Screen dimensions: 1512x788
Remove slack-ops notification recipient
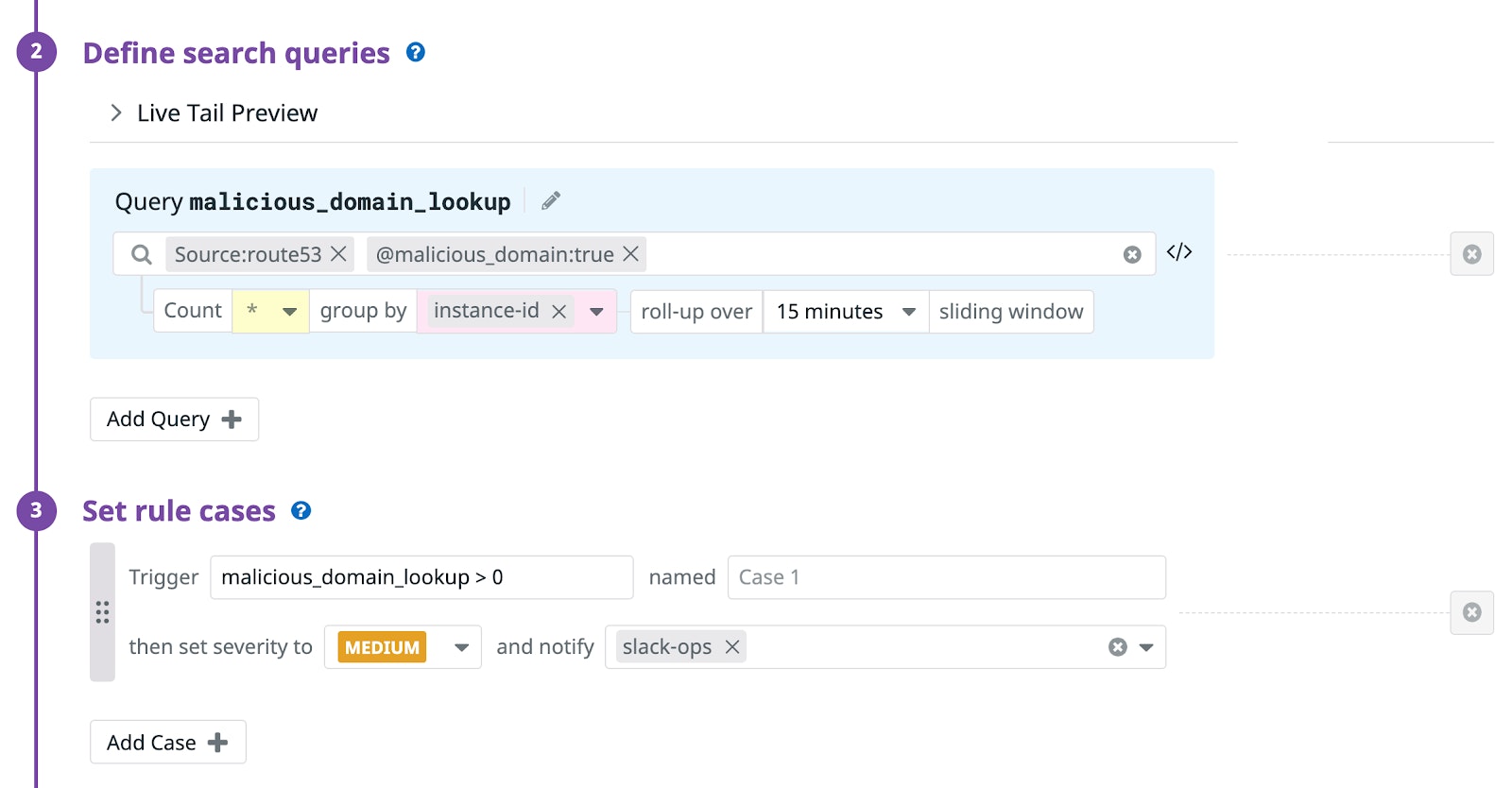click(731, 647)
